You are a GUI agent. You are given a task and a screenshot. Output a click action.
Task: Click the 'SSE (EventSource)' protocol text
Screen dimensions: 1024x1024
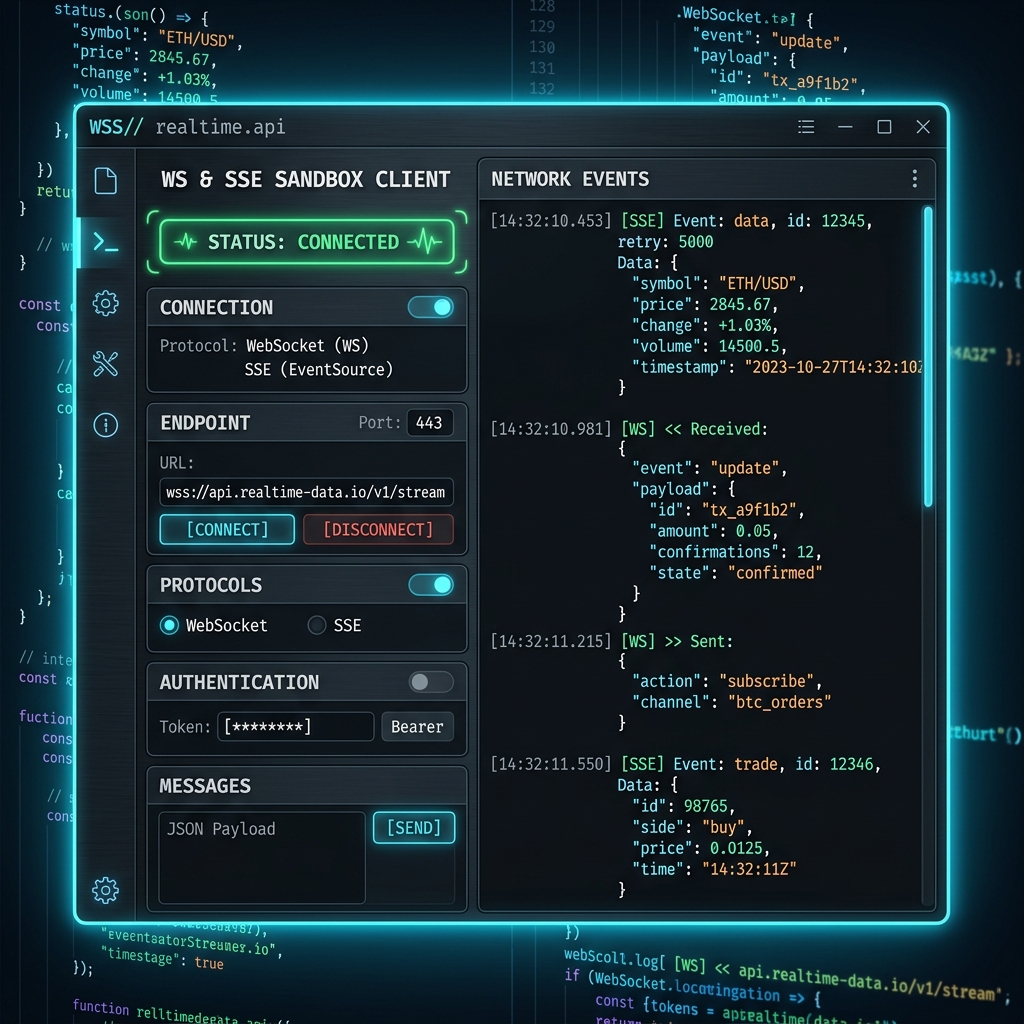coord(319,369)
